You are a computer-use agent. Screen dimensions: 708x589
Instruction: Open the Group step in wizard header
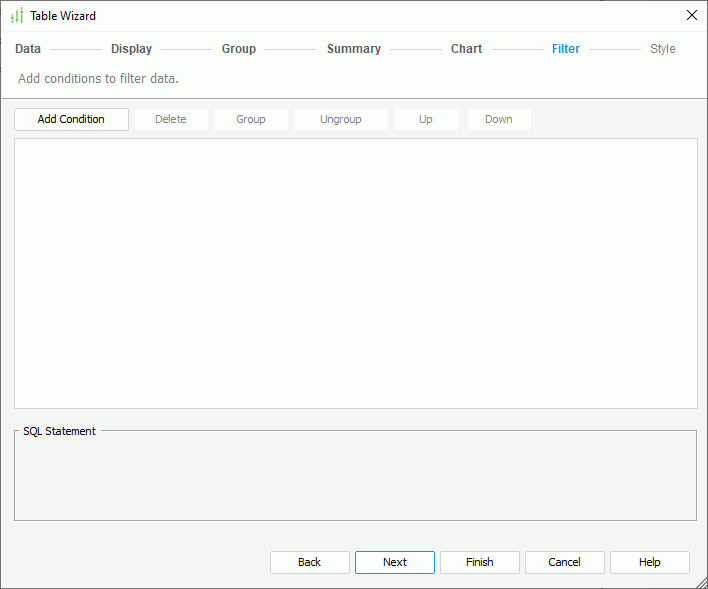pyautogui.click(x=239, y=49)
